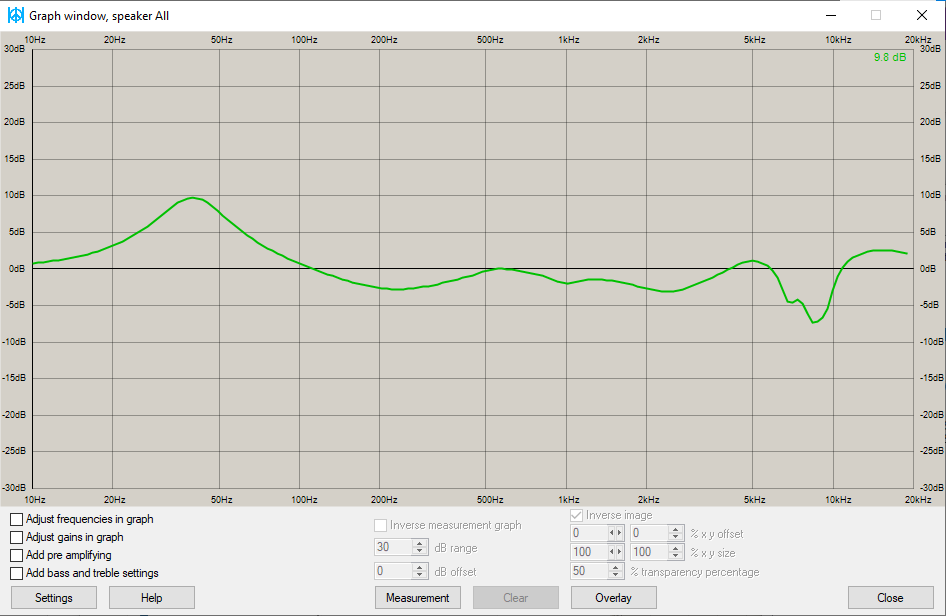Maximize the Graph window
This screenshot has height=616, width=946.
click(876, 15)
